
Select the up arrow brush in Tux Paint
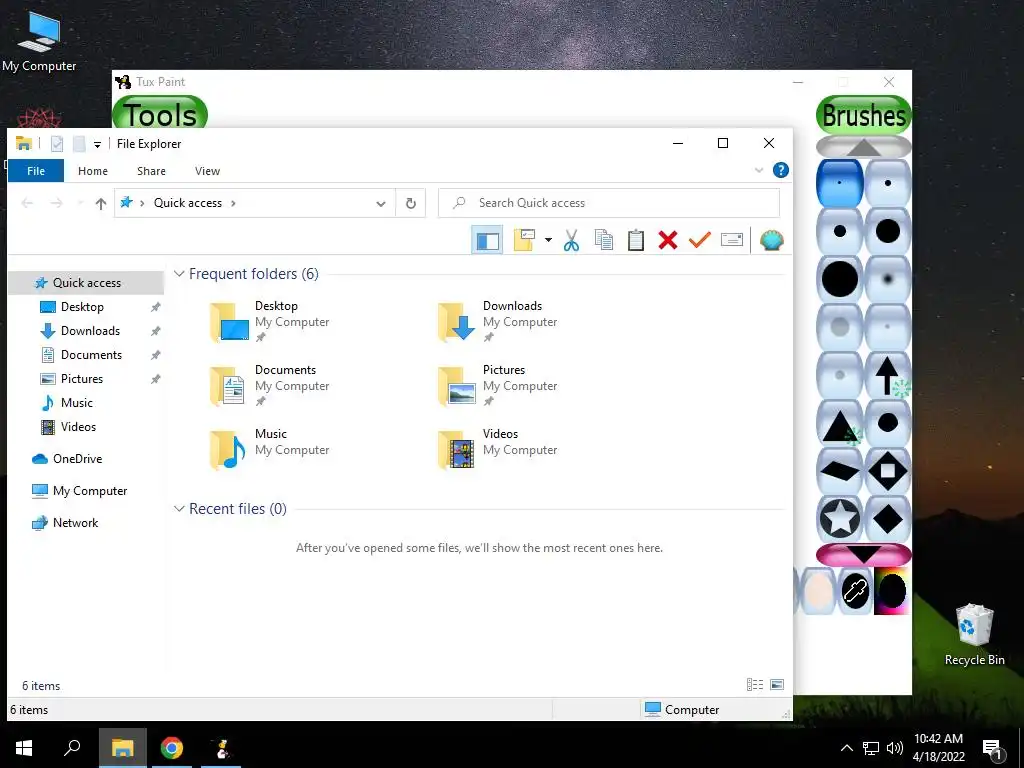pyautogui.click(x=888, y=375)
